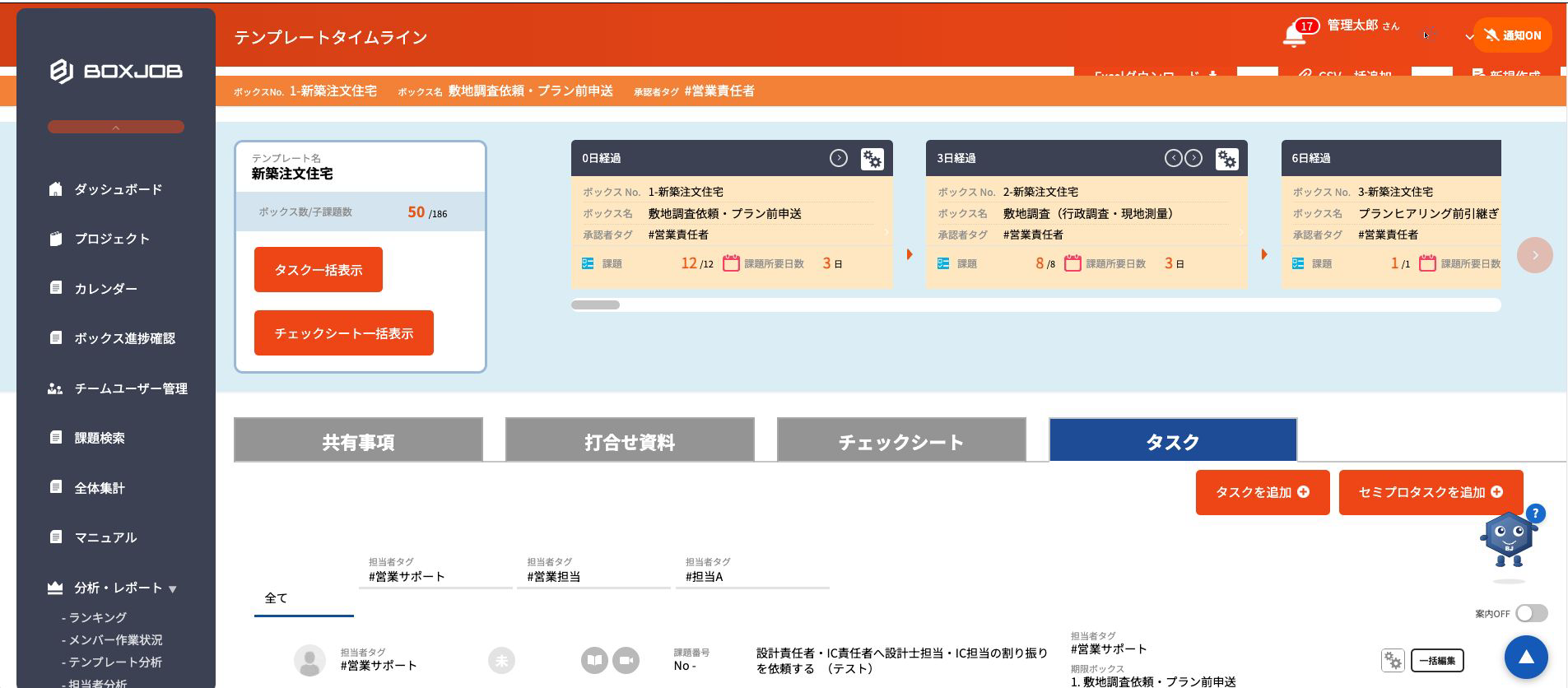Switch to the 打合せ資料 tab
This screenshot has height=688, width=1568.
click(x=630, y=441)
